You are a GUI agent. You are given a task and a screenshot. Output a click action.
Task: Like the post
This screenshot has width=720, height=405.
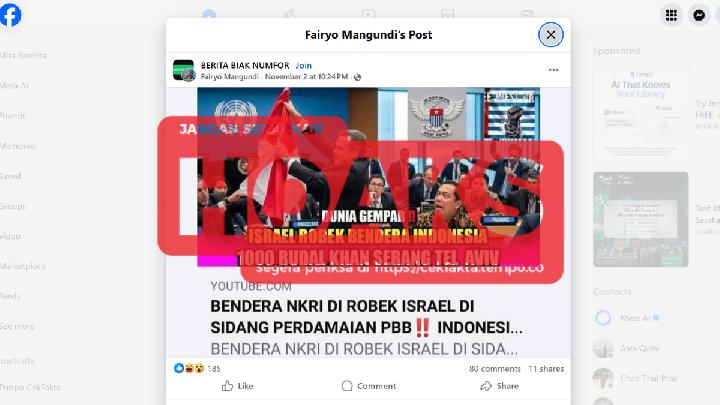tap(238, 386)
